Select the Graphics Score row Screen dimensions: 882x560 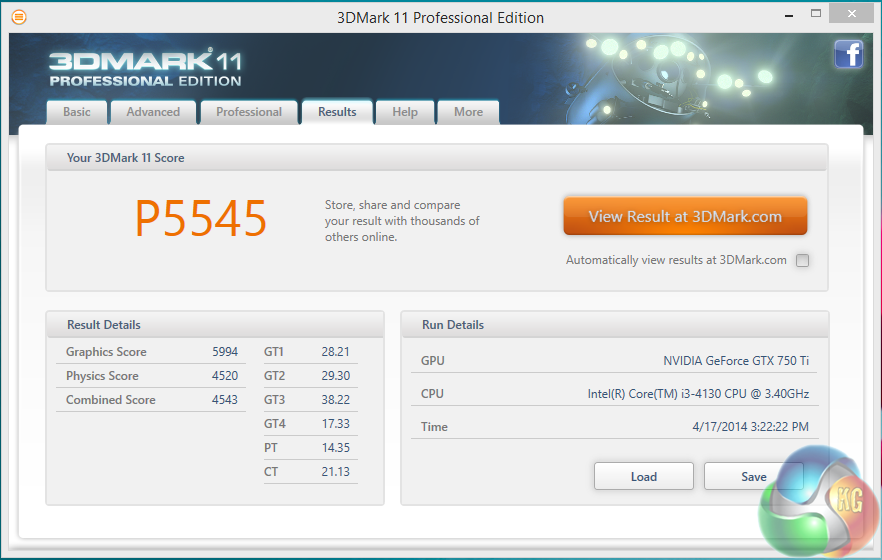(x=152, y=352)
